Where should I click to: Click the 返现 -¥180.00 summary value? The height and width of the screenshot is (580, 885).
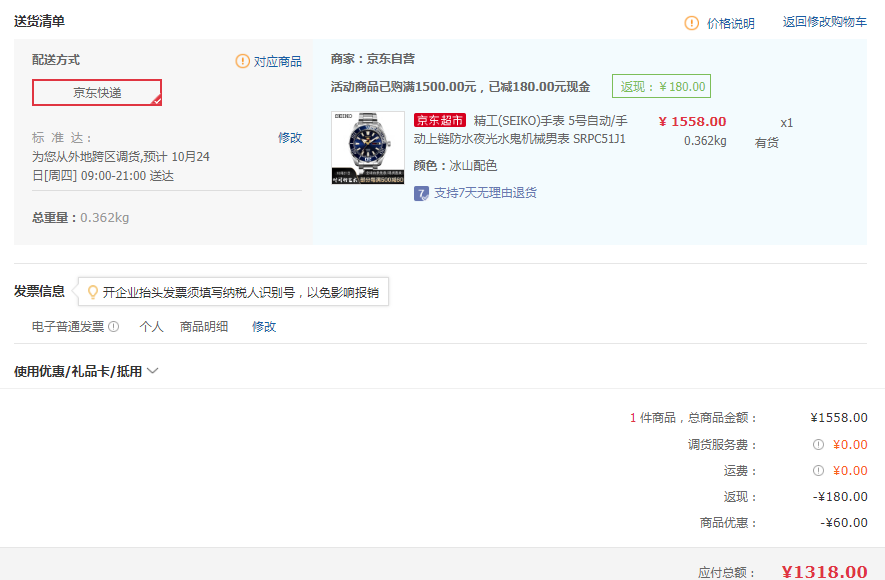click(x=840, y=496)
